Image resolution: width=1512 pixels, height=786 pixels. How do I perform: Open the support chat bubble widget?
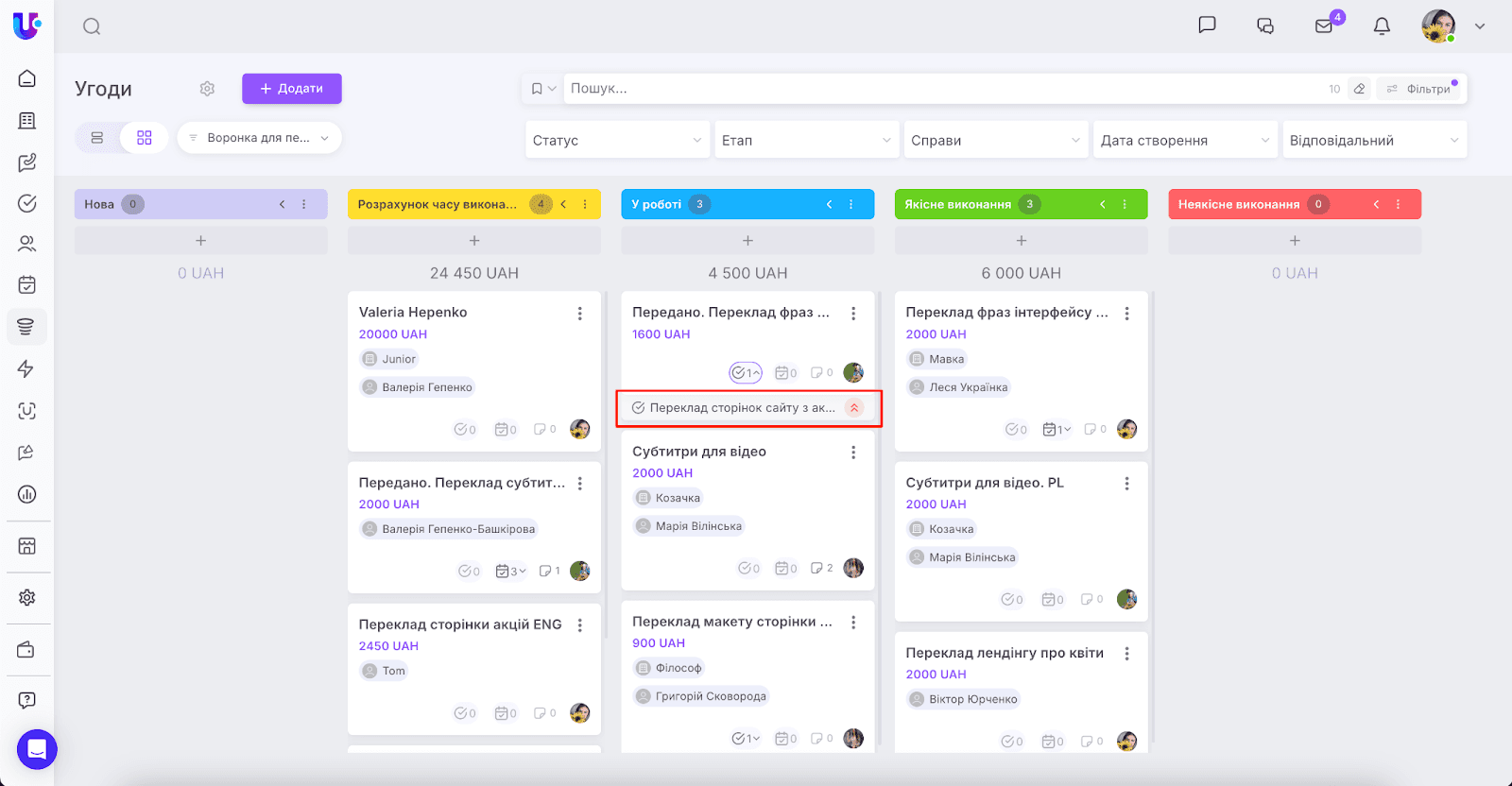[37, 749]
